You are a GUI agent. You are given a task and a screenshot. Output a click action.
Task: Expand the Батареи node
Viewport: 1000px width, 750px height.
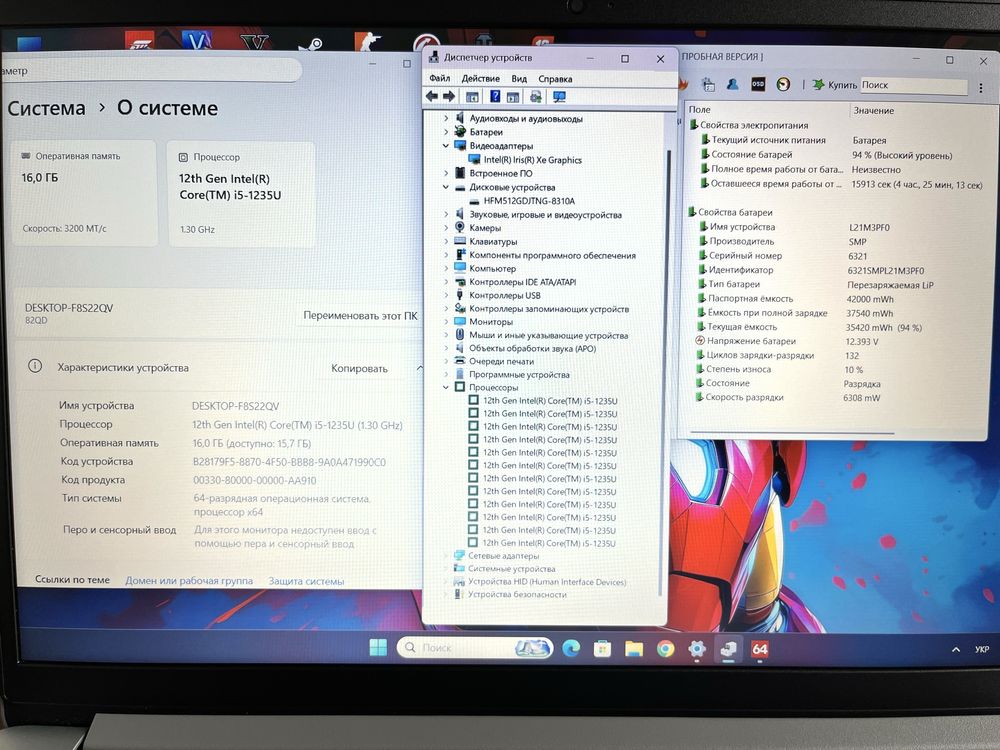tap(446, 132)
